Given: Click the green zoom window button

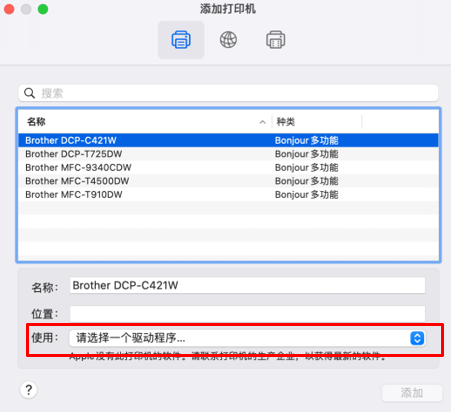Looking at the screenshot, I should [43, 9].
